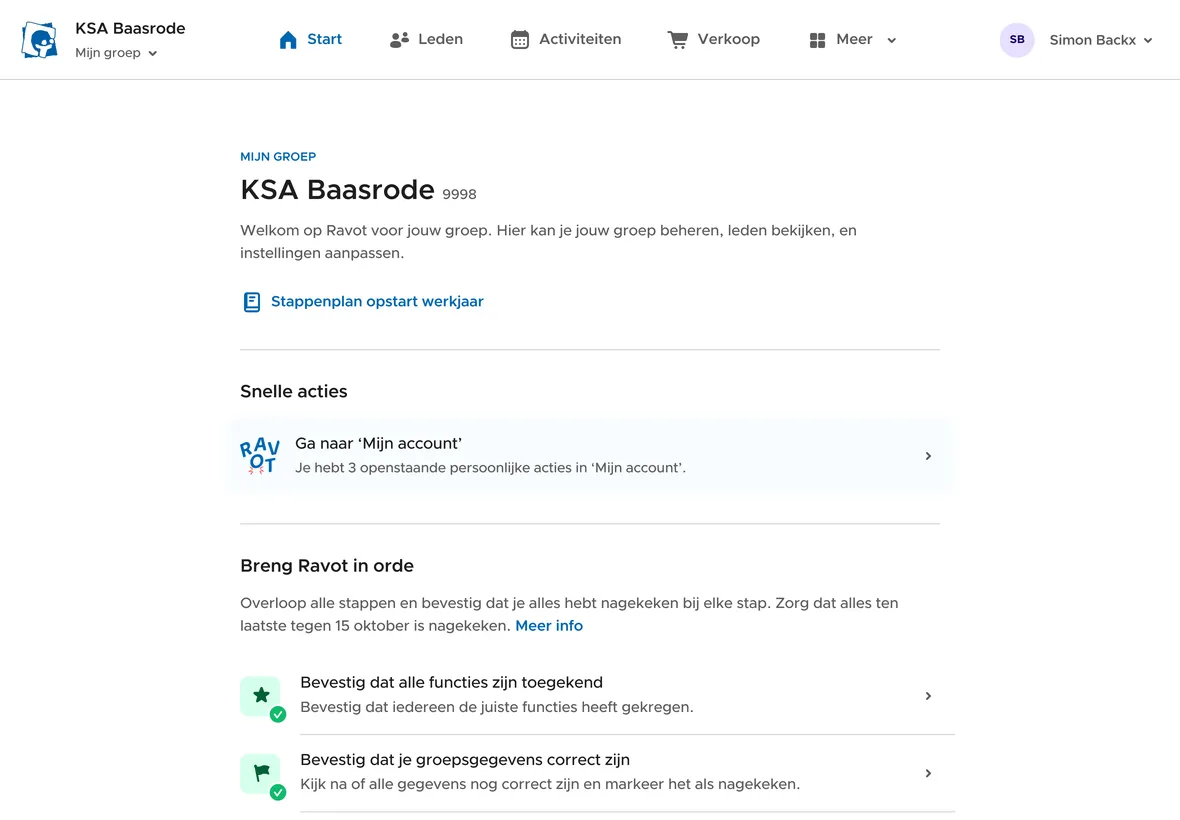The height and width of the screenshot is (820, 1180).
Task: Click the house icon beside Start
Action: coord(288,40)
